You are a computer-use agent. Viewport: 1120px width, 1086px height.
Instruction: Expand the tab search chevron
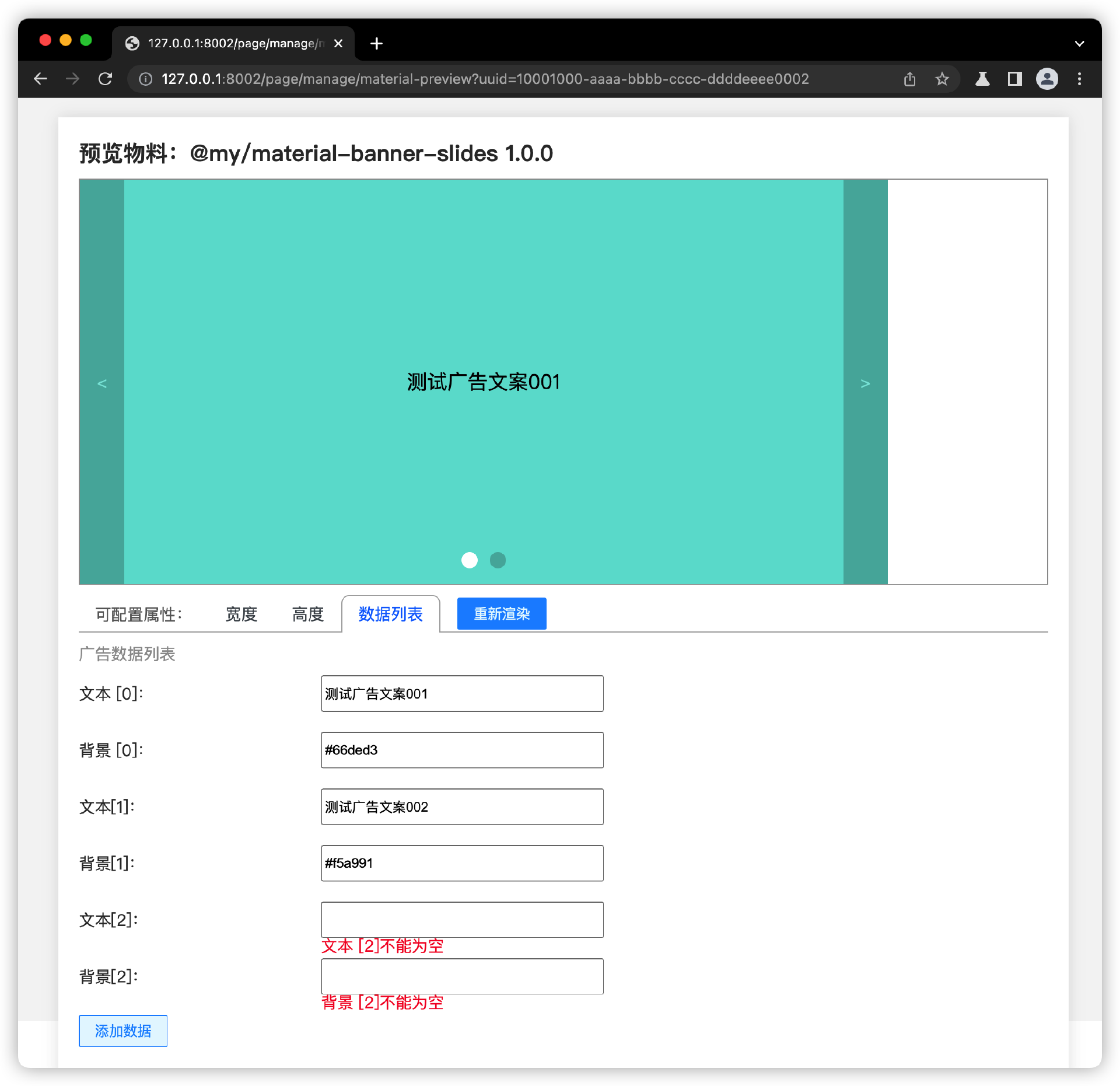[x=1079, y=43]
